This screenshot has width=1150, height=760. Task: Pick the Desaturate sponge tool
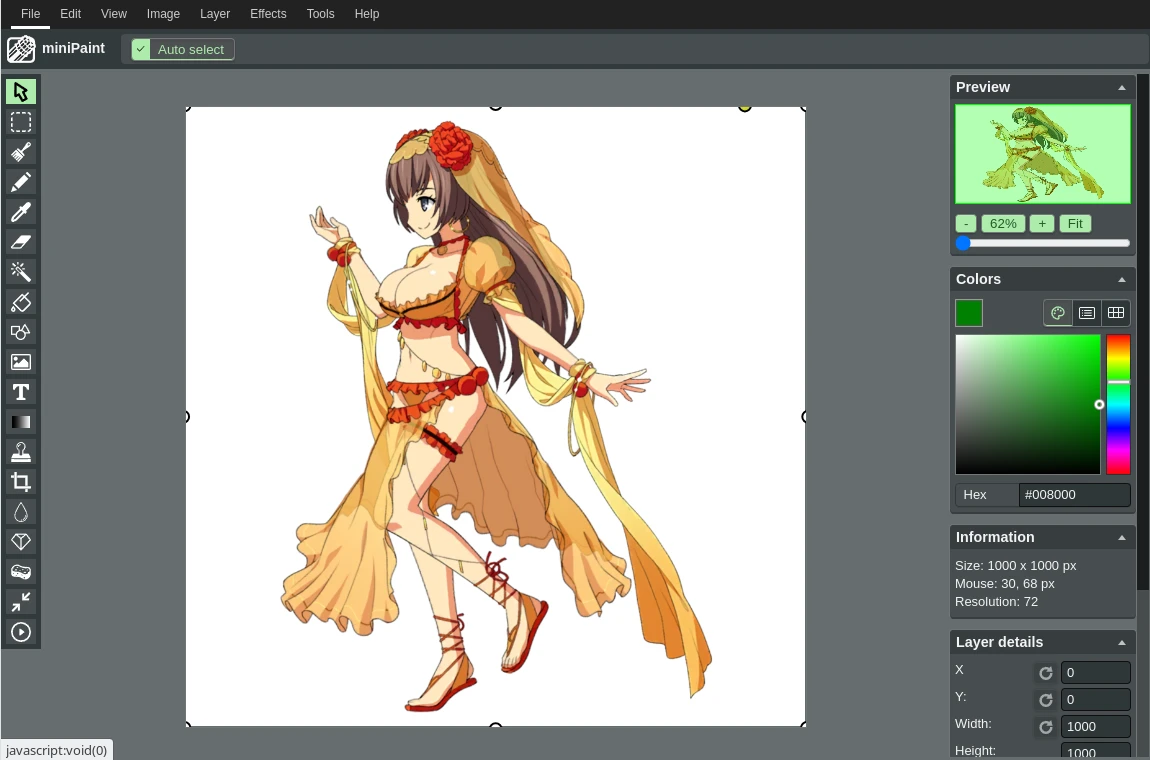click(x=21, y=572)
